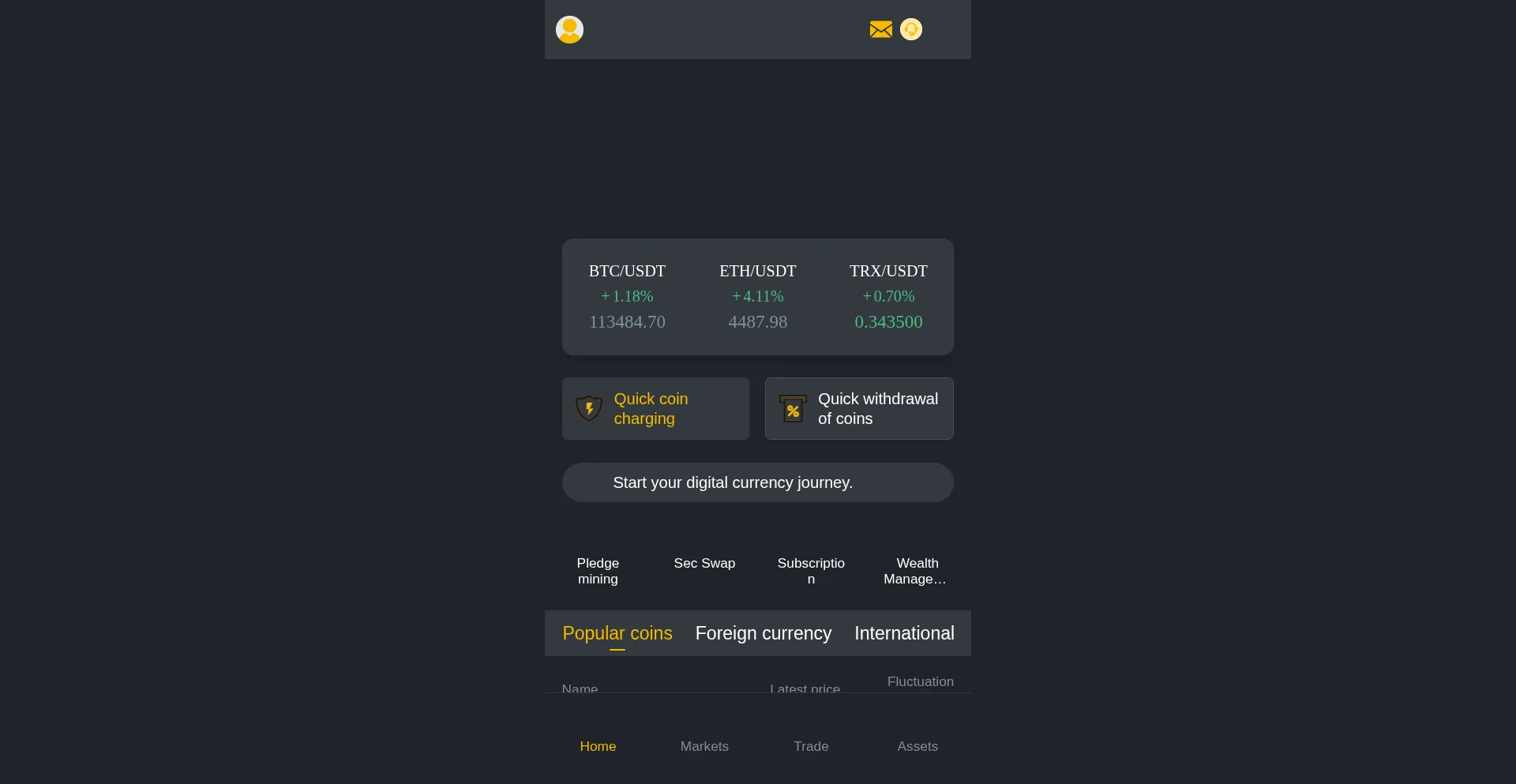Open the user profile avatar icon
The height and width of the screenshot is (784, 1516).
(x=569, y=29)
